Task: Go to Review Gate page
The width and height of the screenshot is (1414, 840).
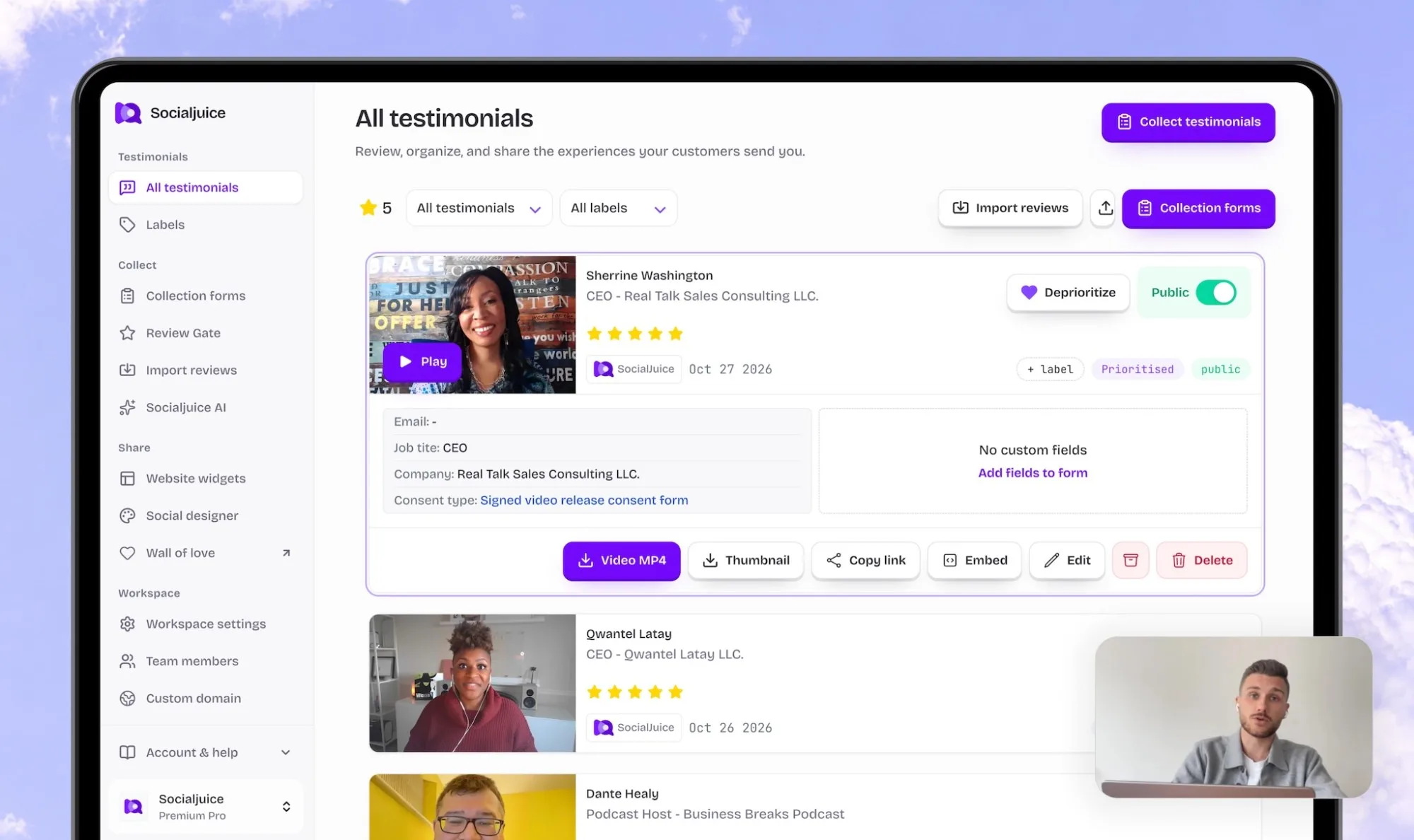Action: [205, 333]
